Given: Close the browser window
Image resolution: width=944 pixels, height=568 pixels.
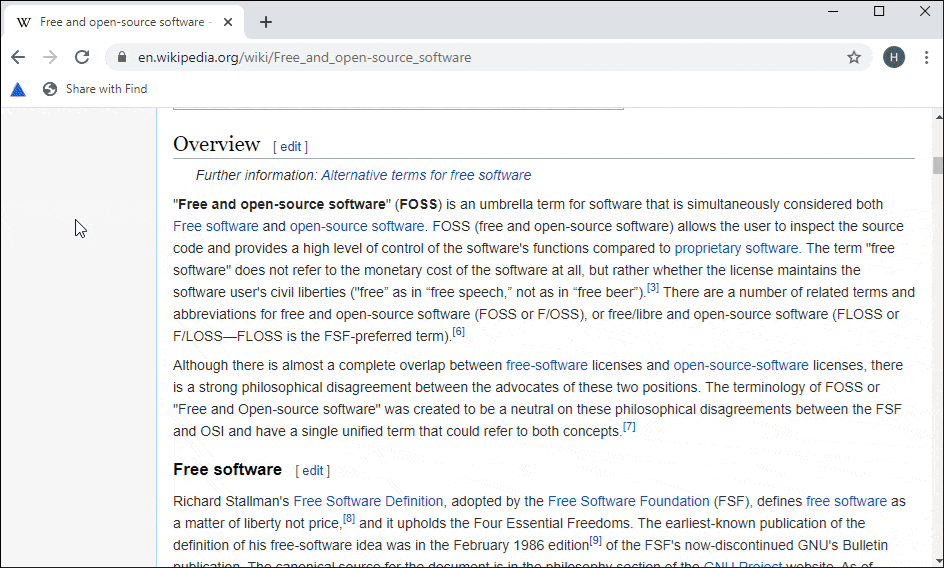Looking at the screenshot, I should (x=925, y=11).
